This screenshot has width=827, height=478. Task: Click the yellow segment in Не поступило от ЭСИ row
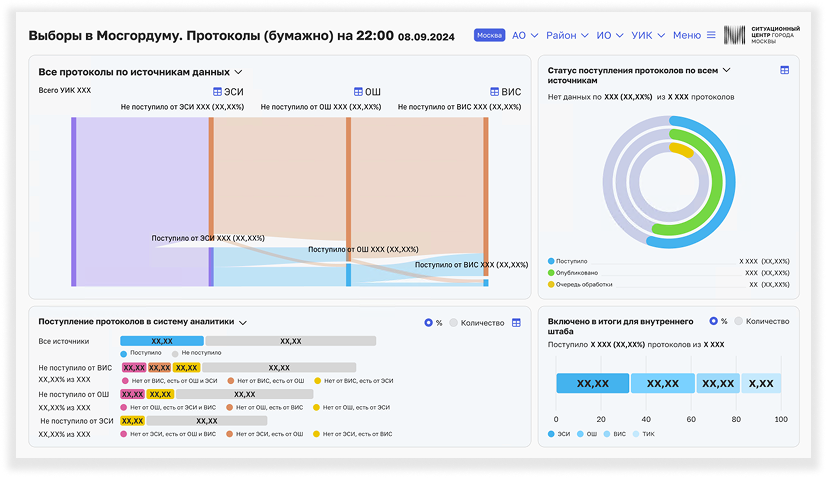pos(132,421)
